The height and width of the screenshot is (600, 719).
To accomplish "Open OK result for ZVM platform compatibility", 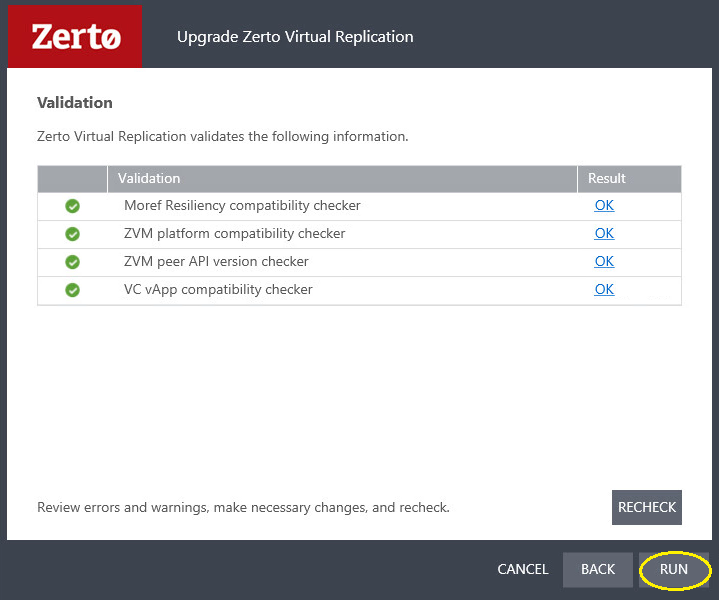I will (604, 234).
